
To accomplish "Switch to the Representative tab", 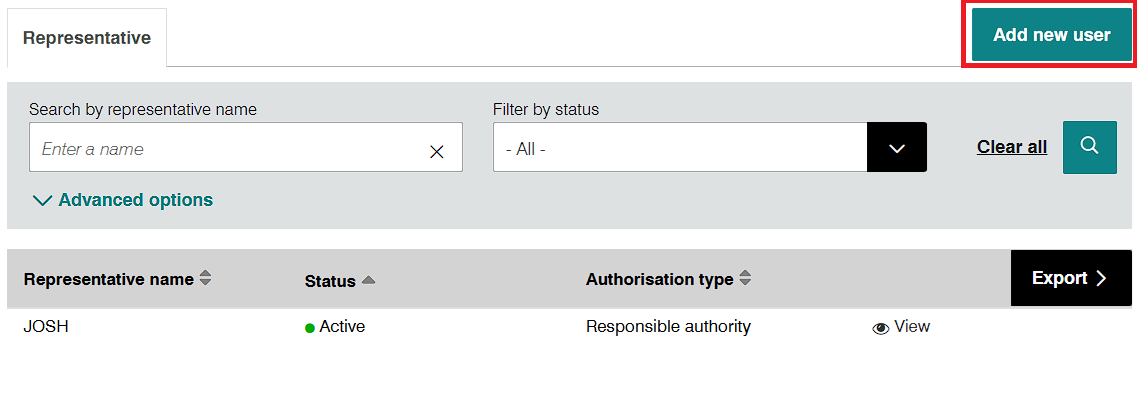I will 87,38.
